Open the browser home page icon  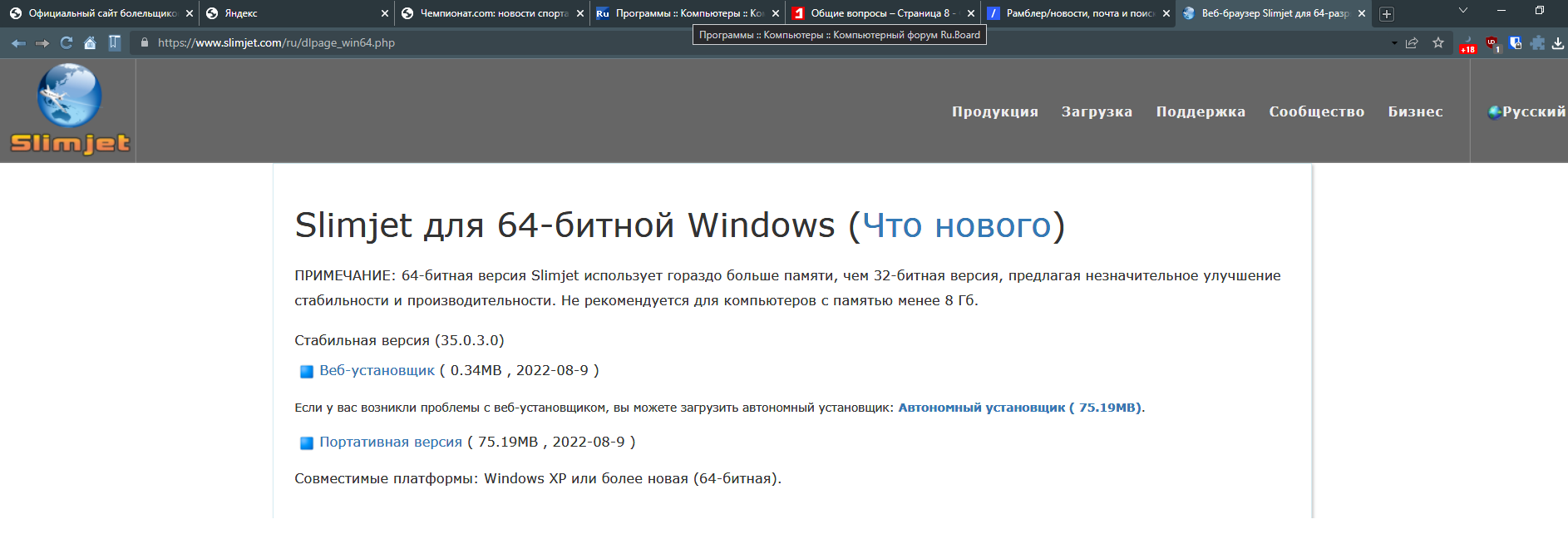click(90, 42)
